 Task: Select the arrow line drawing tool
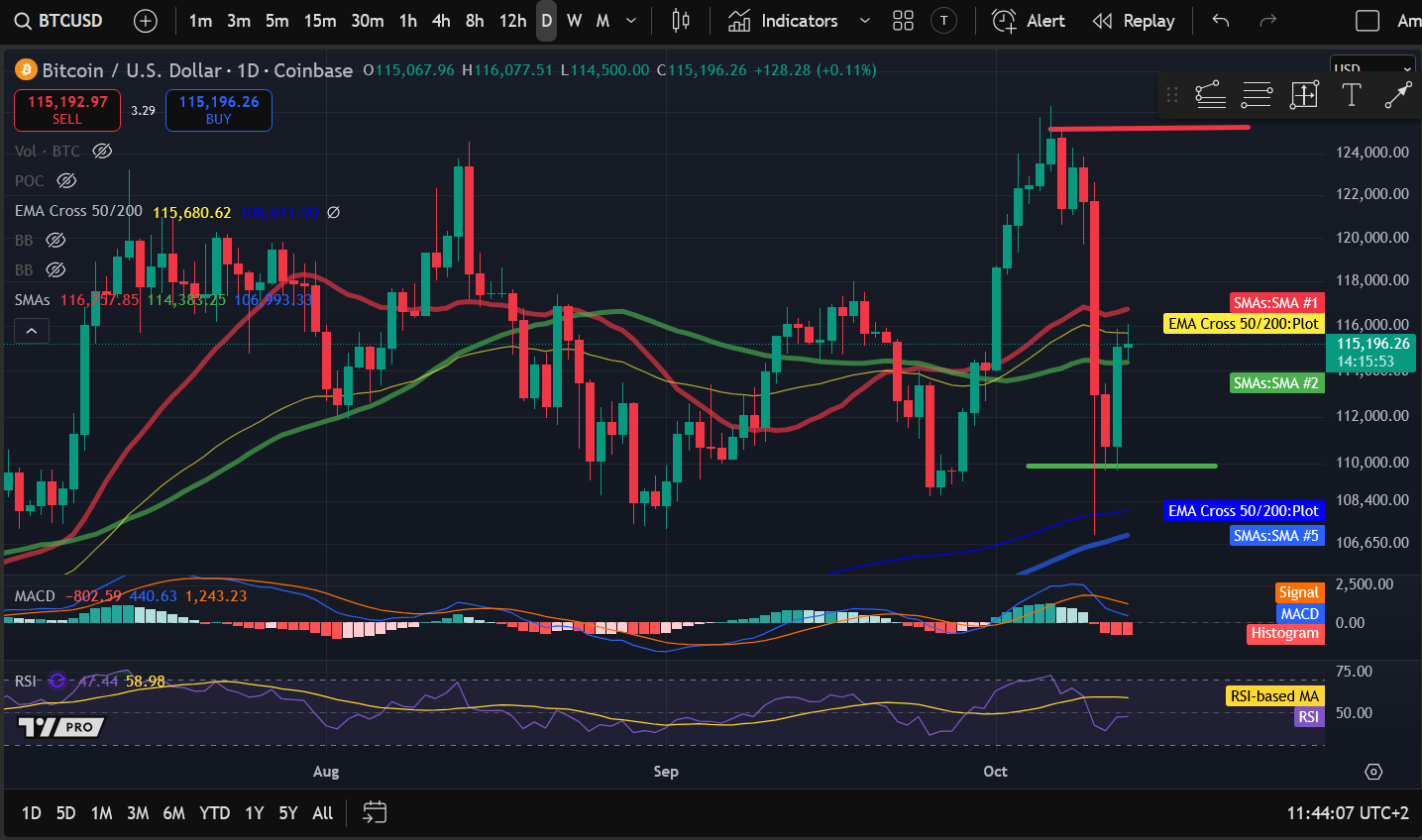coord(1397,95)
